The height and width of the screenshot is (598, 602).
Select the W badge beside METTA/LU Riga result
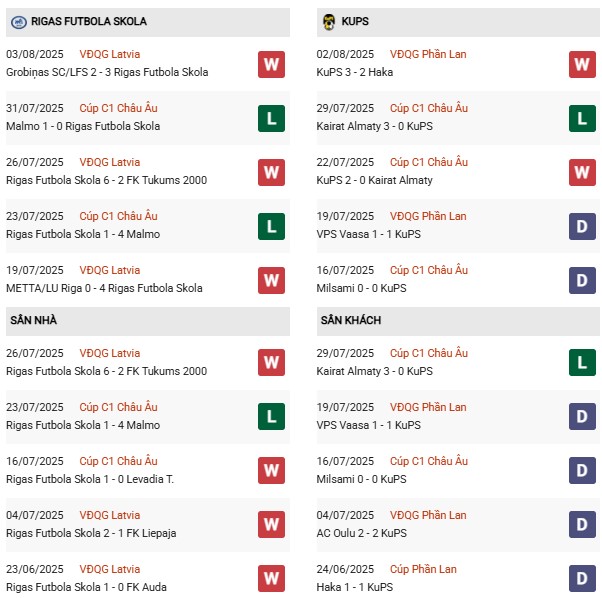click(271, 280)
